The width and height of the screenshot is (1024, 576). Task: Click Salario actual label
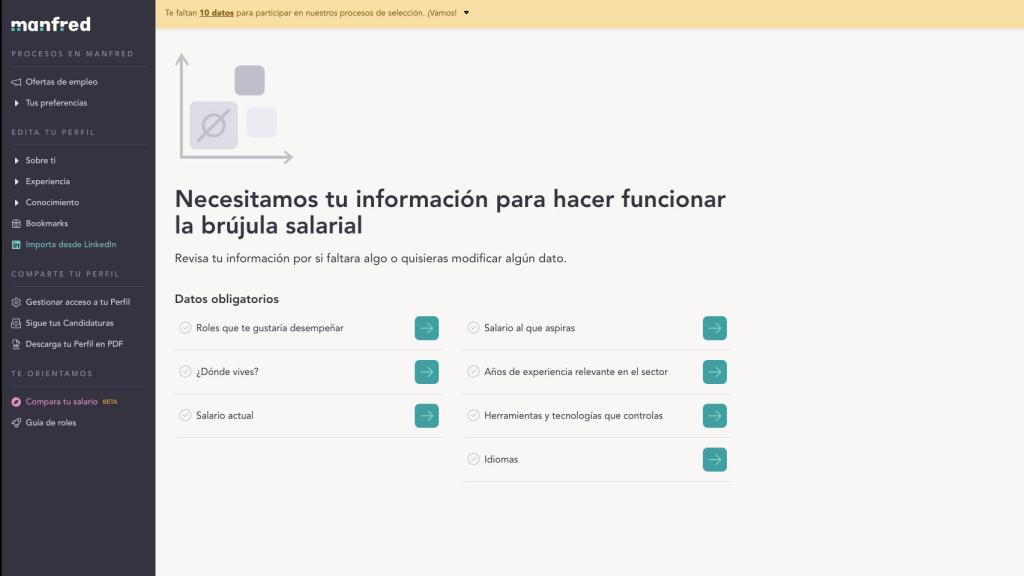225,415
